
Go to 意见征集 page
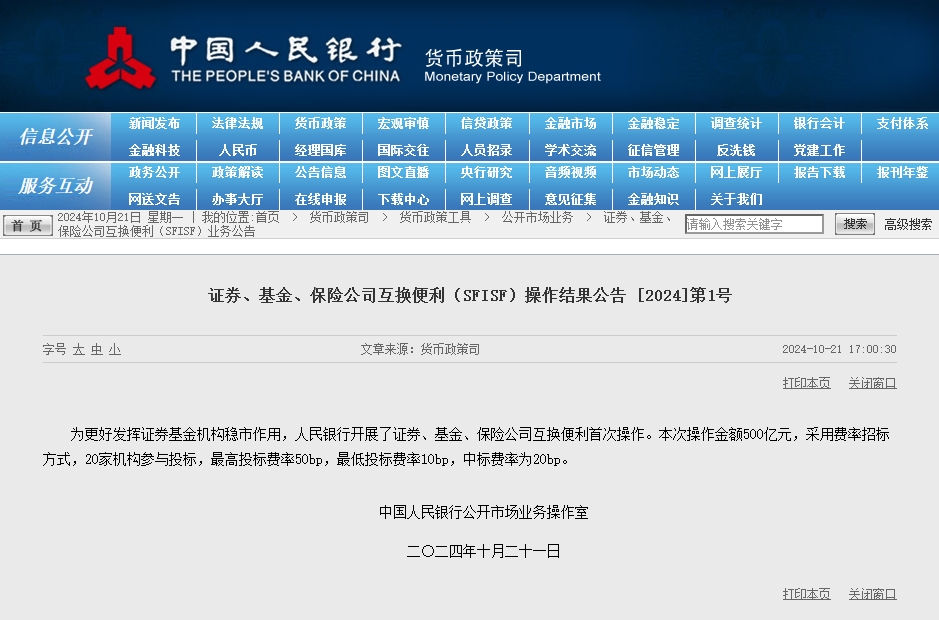click(570, 199)
